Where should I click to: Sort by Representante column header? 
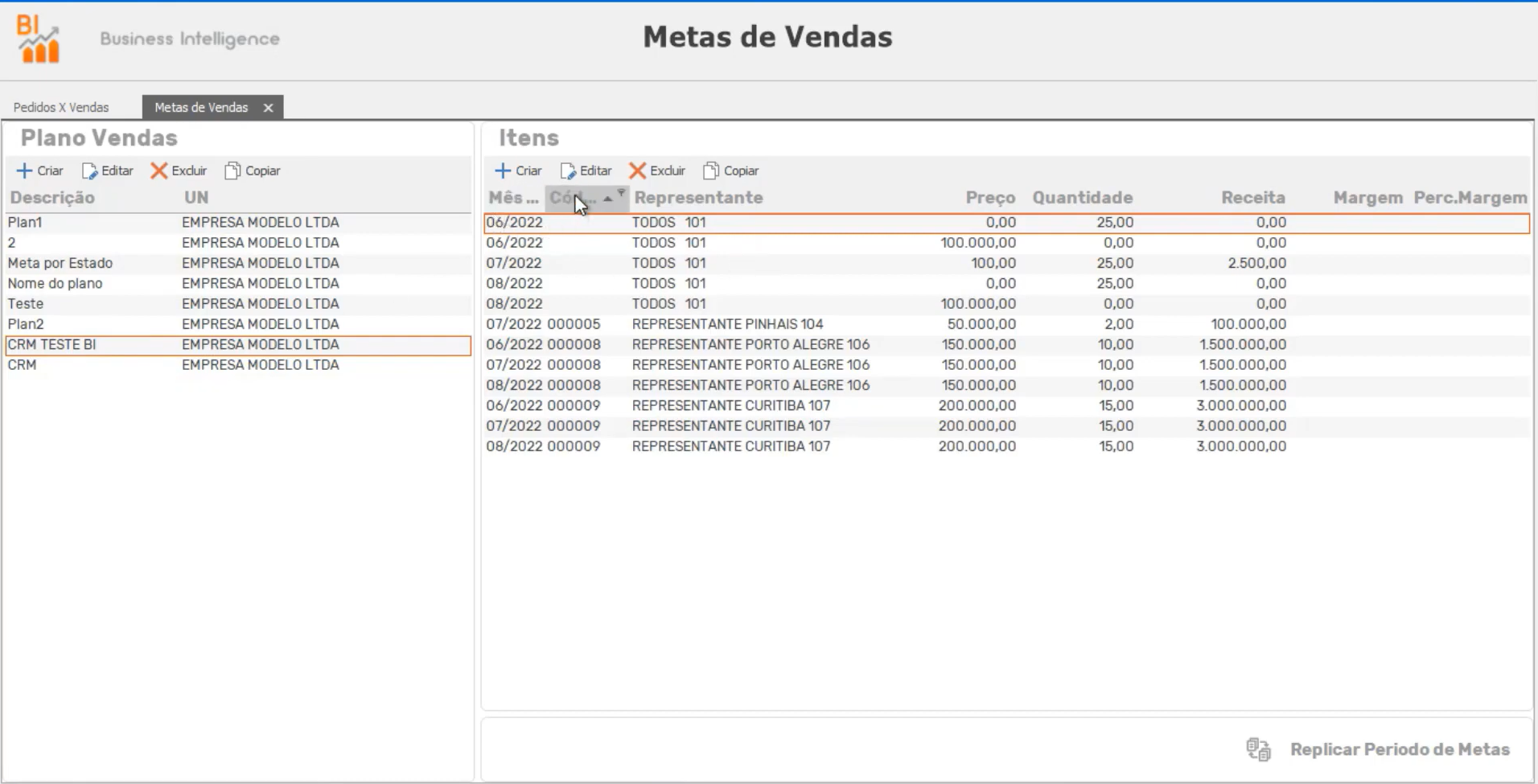coord(698,198)
